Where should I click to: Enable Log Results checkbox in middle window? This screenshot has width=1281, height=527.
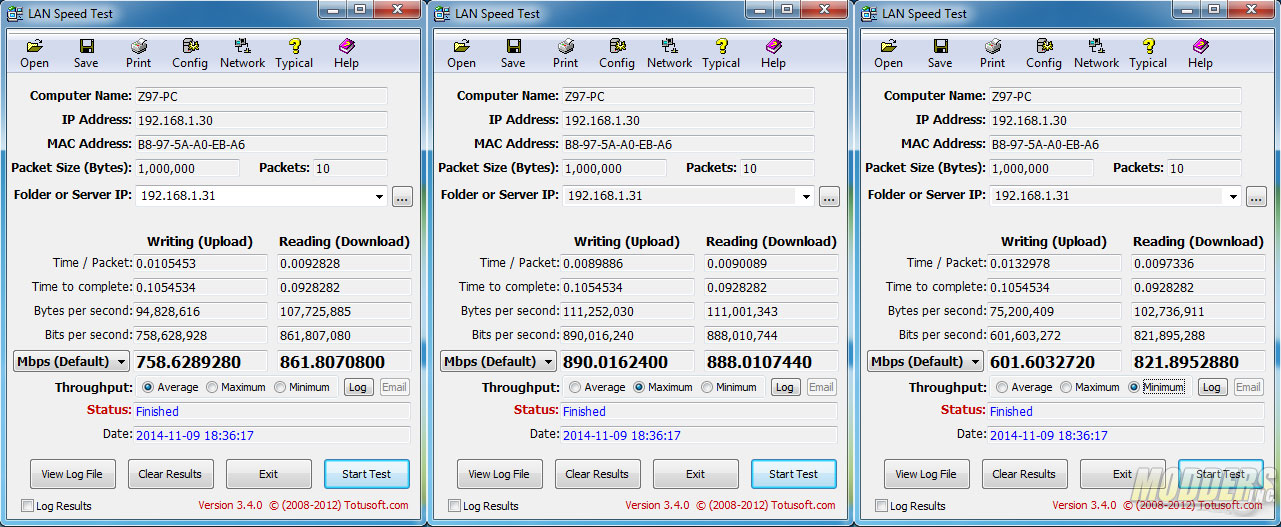[x=454, y=506]
